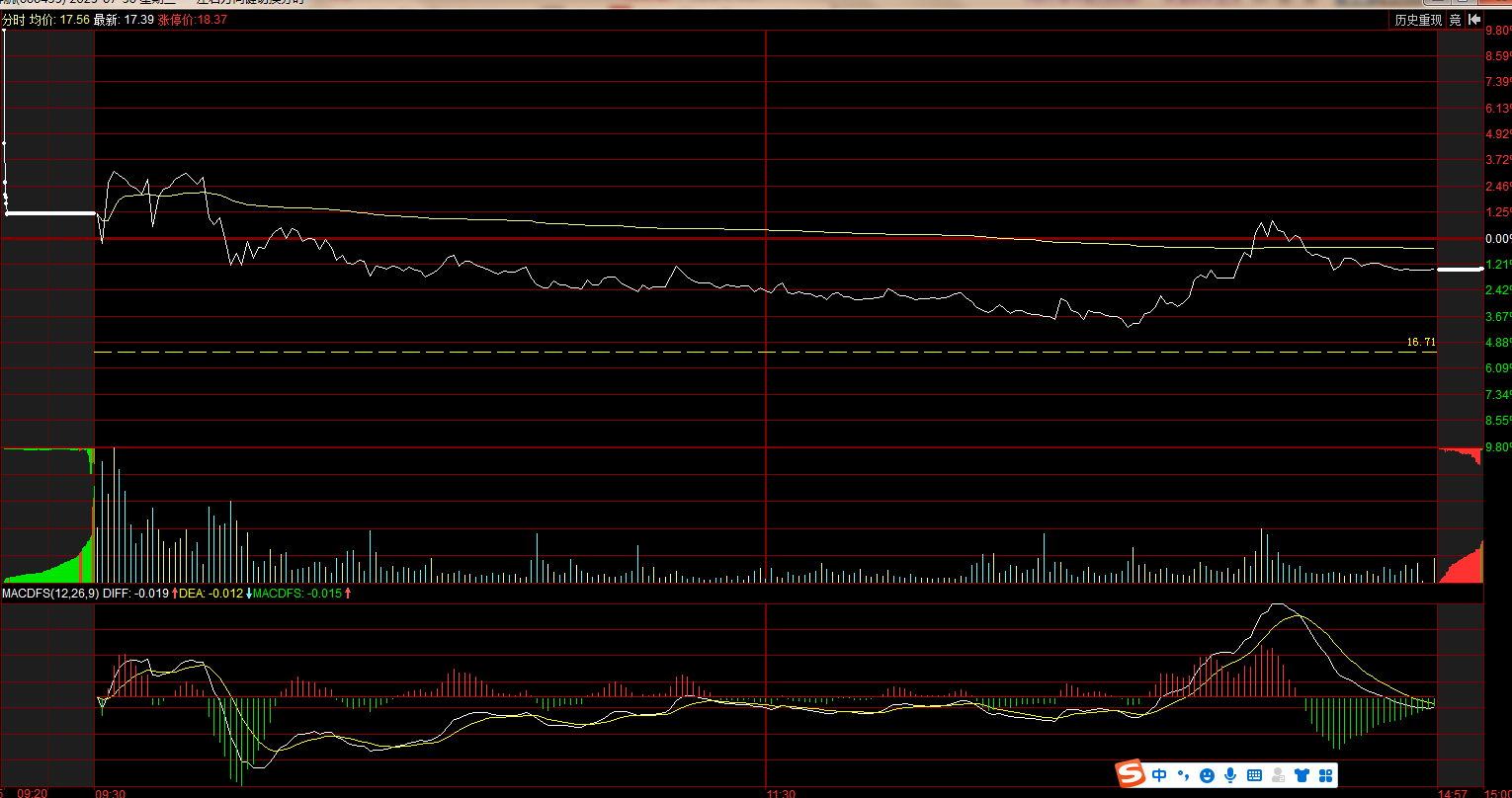Click the 历史重现 history replay button
The height and width of the screenshot is (798, 1512).
[1418, 20]
